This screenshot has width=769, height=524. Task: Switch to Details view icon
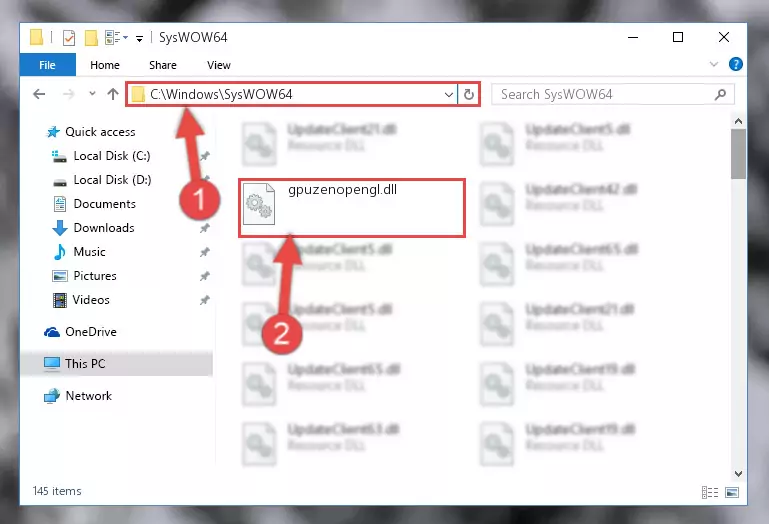click(710, 492)
